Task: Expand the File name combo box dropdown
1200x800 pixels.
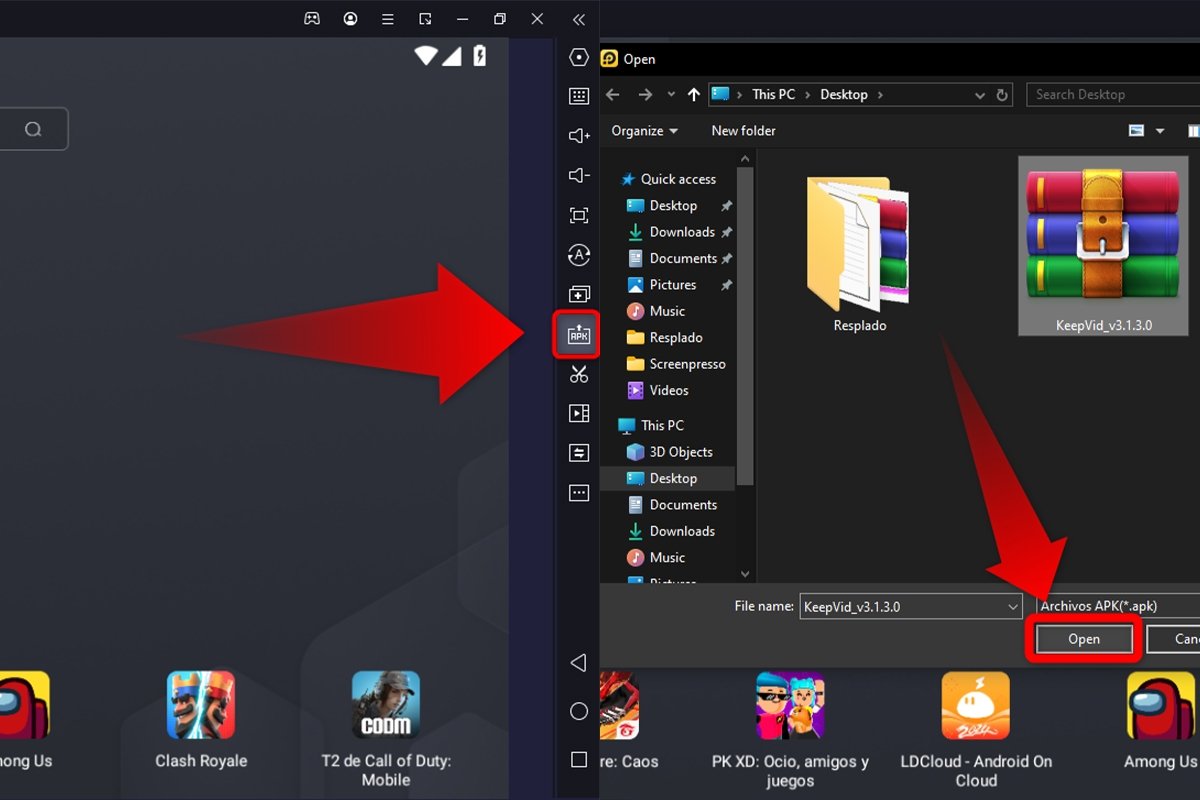Action: [1013, 606]
